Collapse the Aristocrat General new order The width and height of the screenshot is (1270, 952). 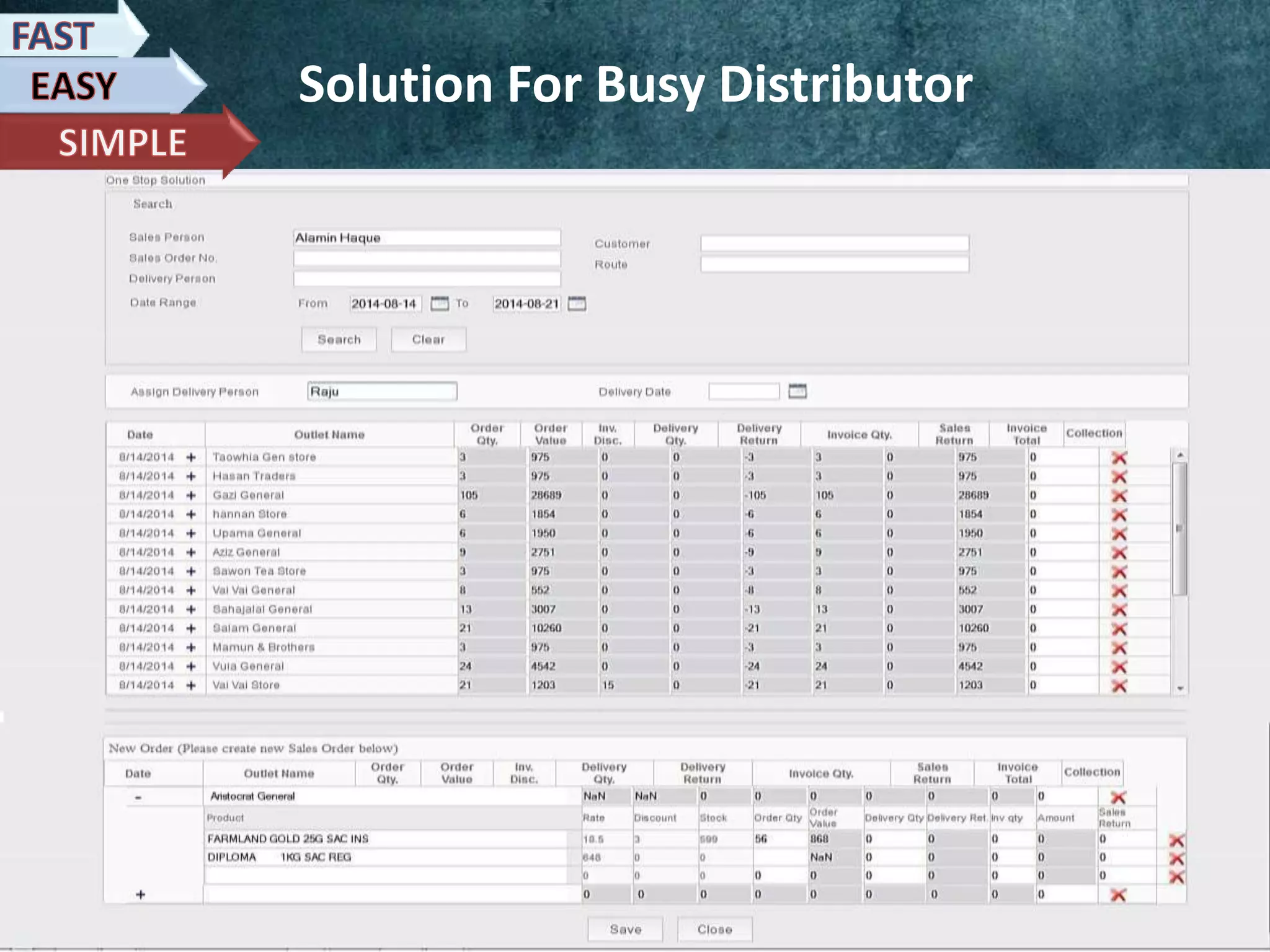click(x=138, y=798)
